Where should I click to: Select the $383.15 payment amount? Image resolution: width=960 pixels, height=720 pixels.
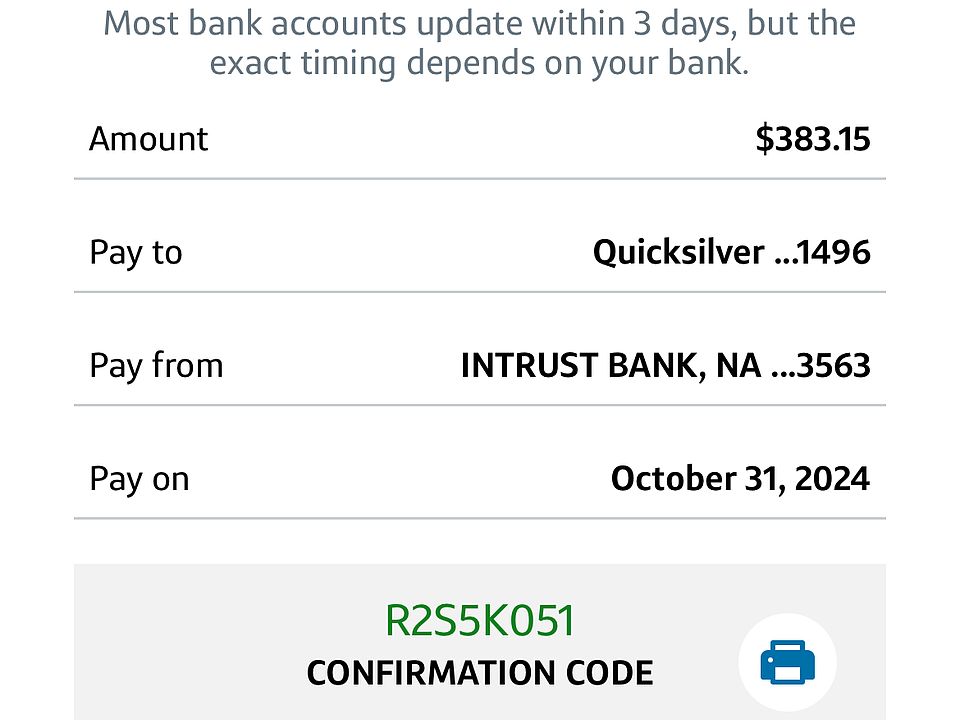tap(812, 138)
